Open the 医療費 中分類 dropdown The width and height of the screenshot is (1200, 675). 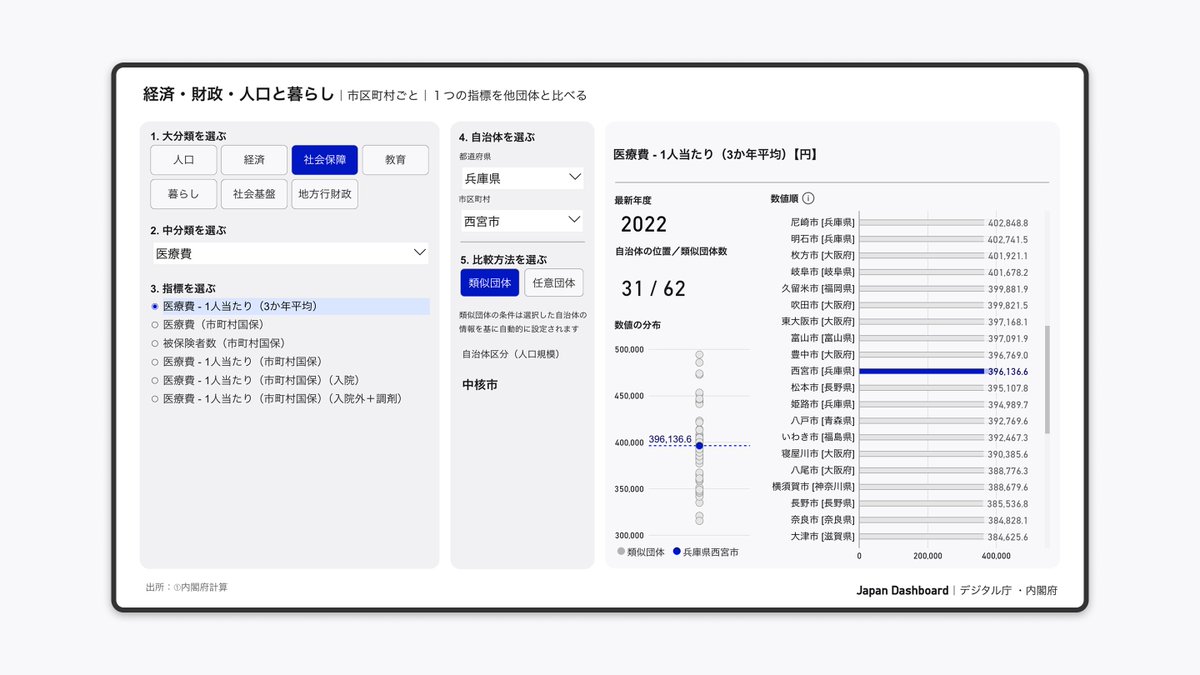point(290,254)
